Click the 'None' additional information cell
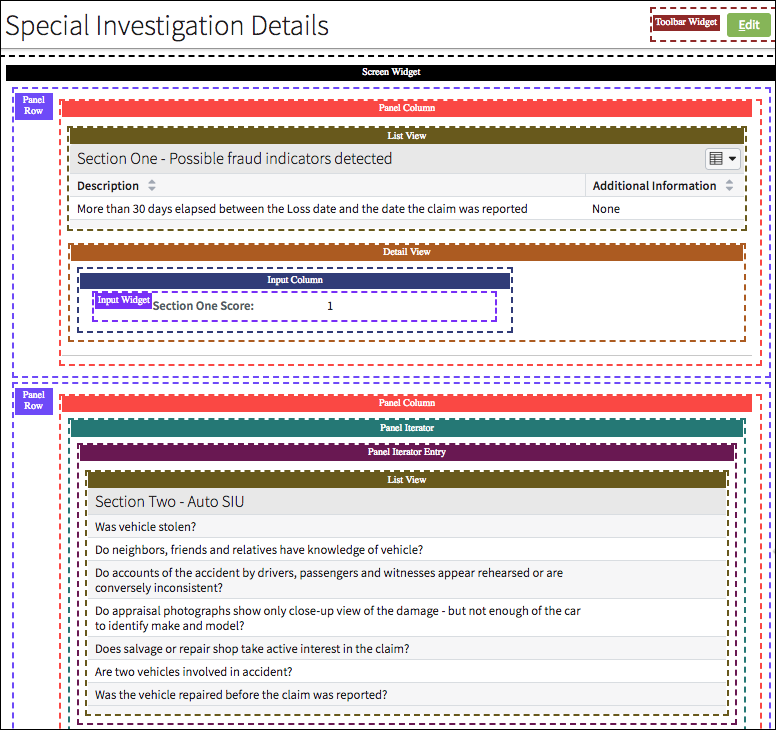Screen dimensions: 776x730 (x=606, y=209)
